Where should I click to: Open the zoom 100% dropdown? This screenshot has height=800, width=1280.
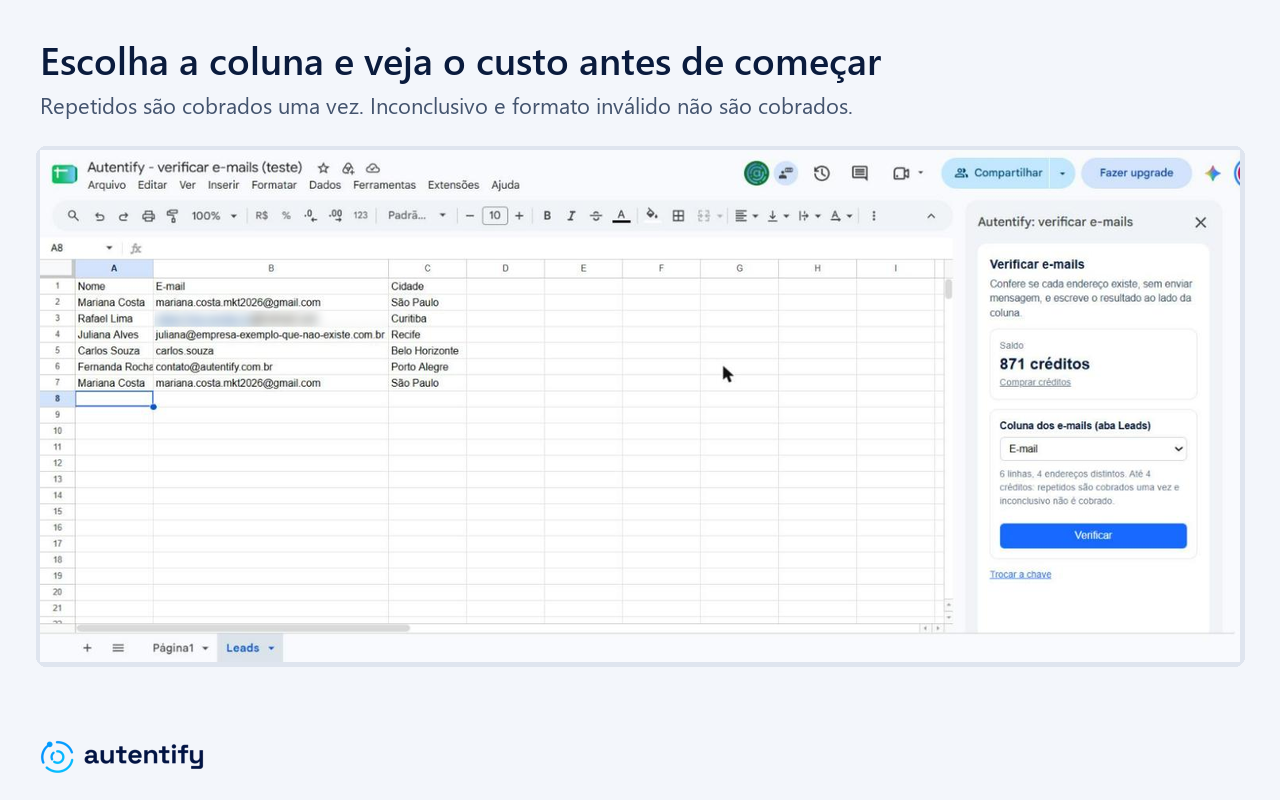coord(215,215)
